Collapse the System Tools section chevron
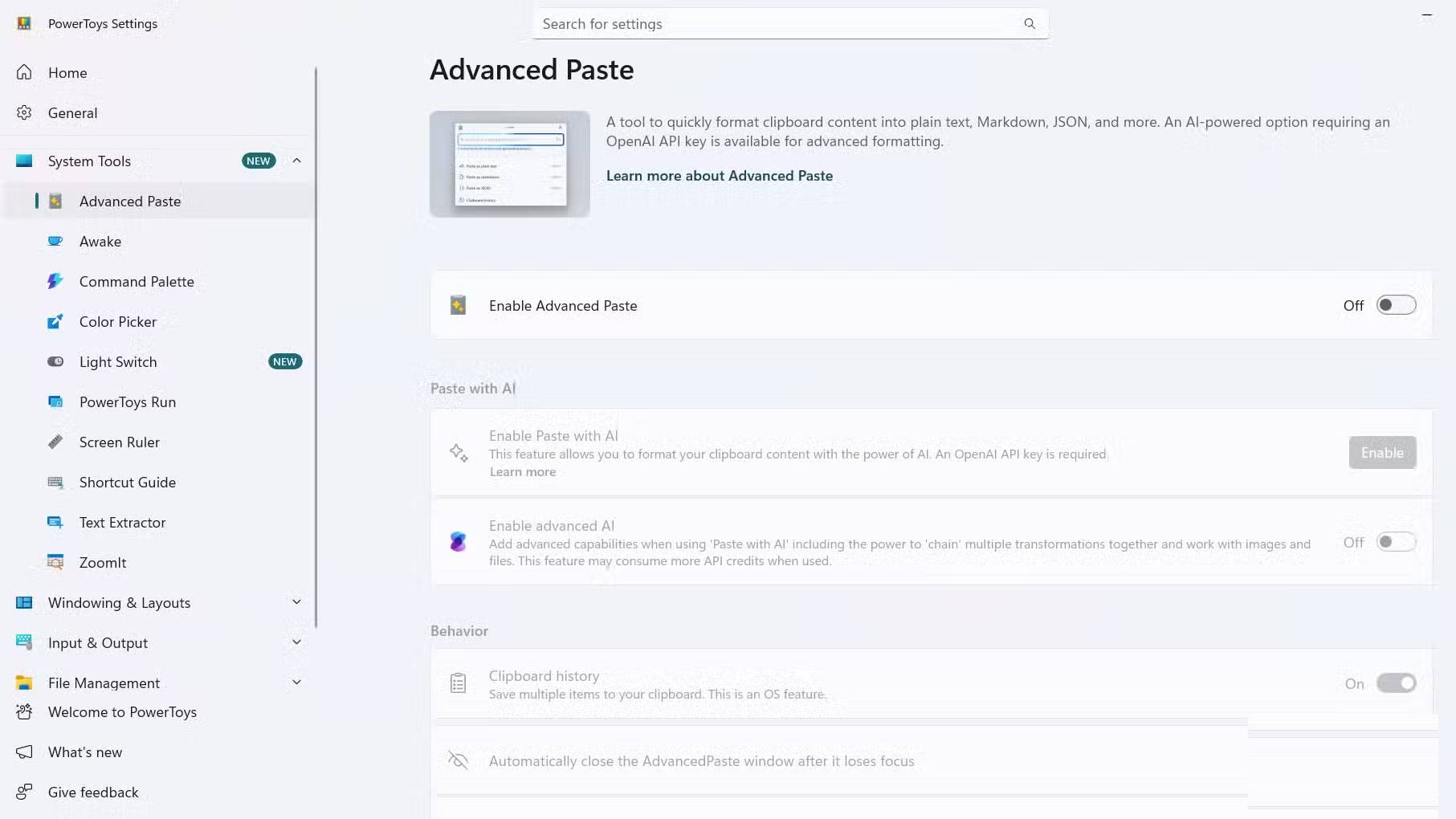 point(296,161)
